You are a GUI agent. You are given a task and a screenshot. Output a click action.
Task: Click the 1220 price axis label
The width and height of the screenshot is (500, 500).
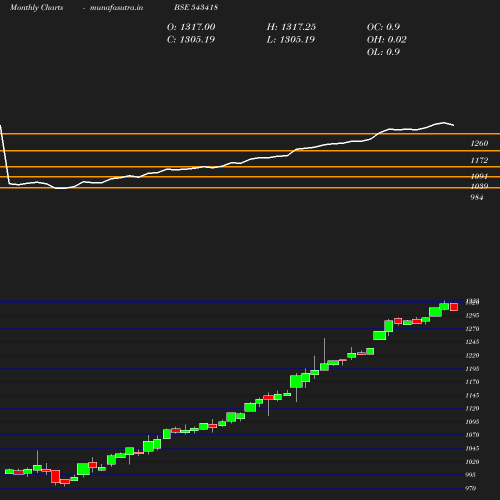472,355
